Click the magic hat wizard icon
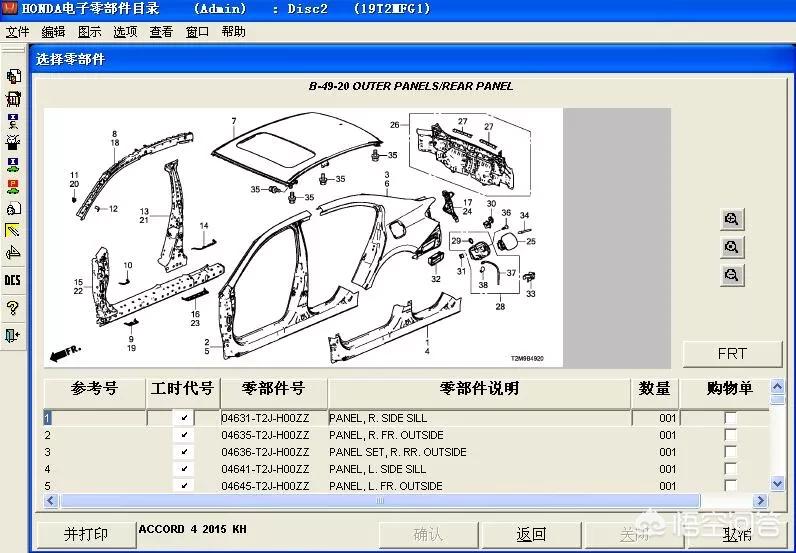 click(13, 142)
